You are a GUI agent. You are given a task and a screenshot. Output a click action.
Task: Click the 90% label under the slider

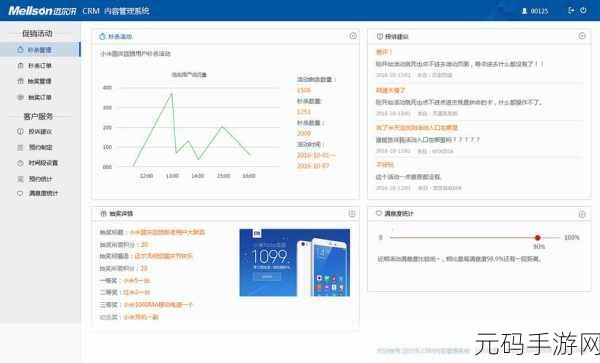coord(539,247)
